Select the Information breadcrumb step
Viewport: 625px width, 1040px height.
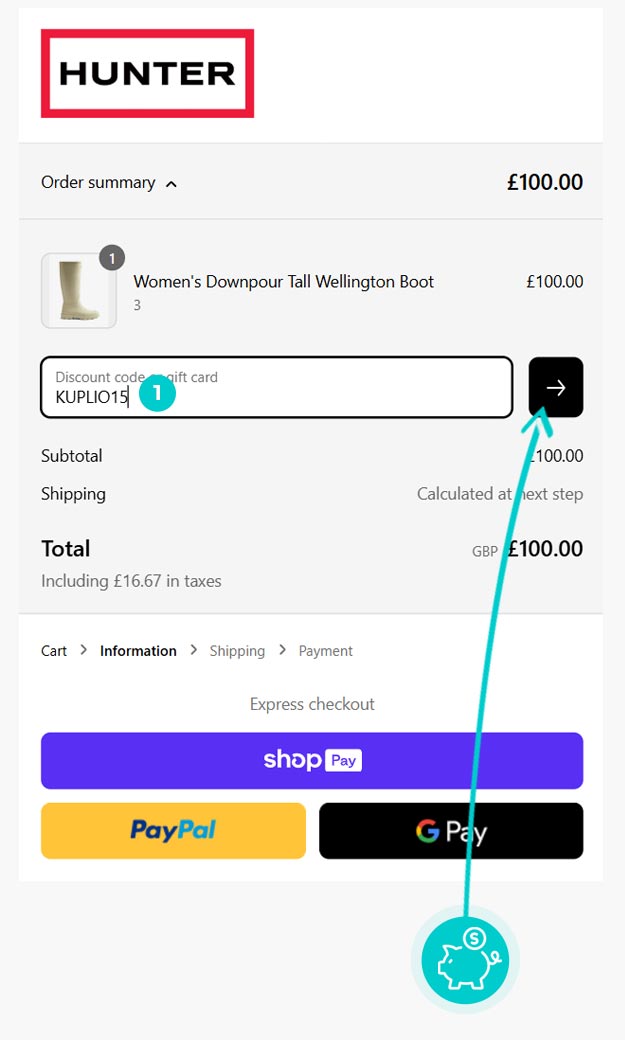point(138,651)
